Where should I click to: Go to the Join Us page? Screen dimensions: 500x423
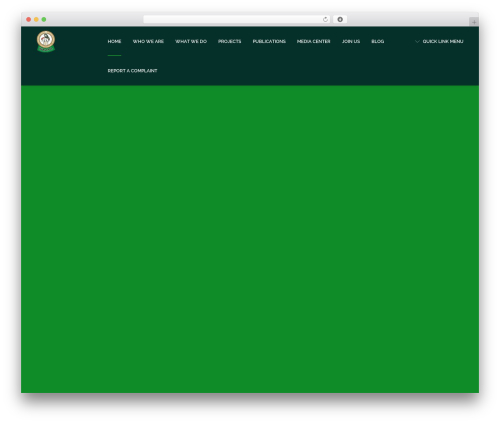click(x=351, y=41)
